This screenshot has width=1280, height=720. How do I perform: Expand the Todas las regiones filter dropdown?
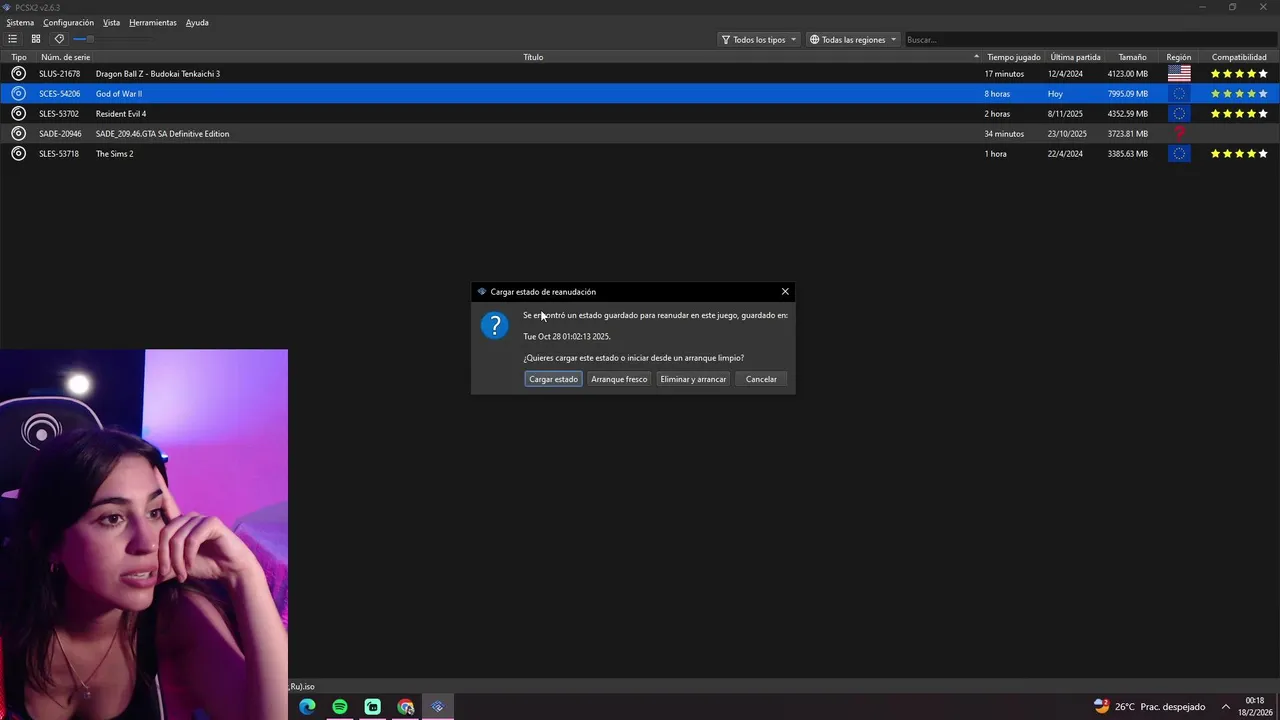coord(853,39)
